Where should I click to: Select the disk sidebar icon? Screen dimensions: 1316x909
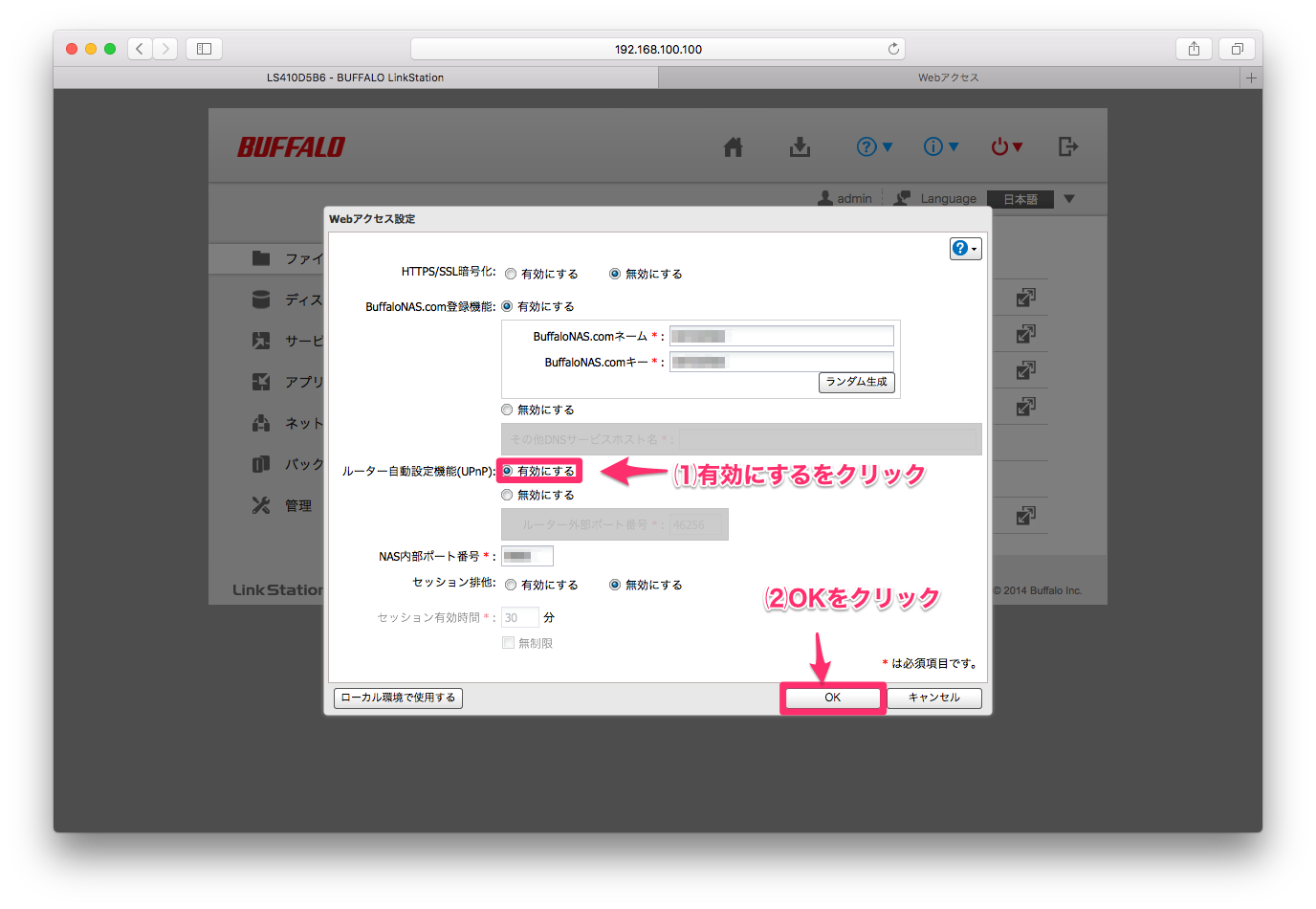point(261,299)
